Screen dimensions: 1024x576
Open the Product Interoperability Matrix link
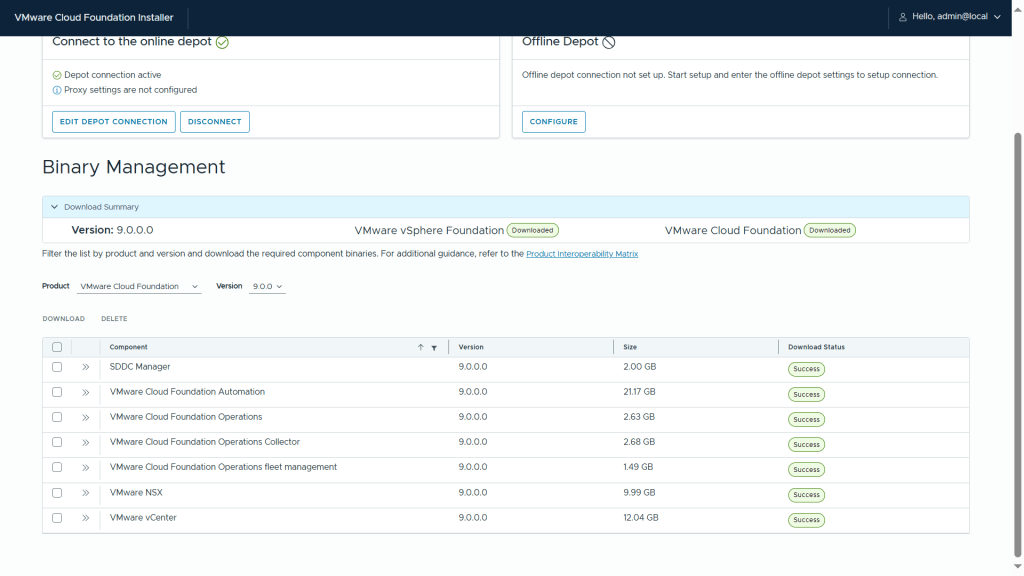[x=581, y=254]
